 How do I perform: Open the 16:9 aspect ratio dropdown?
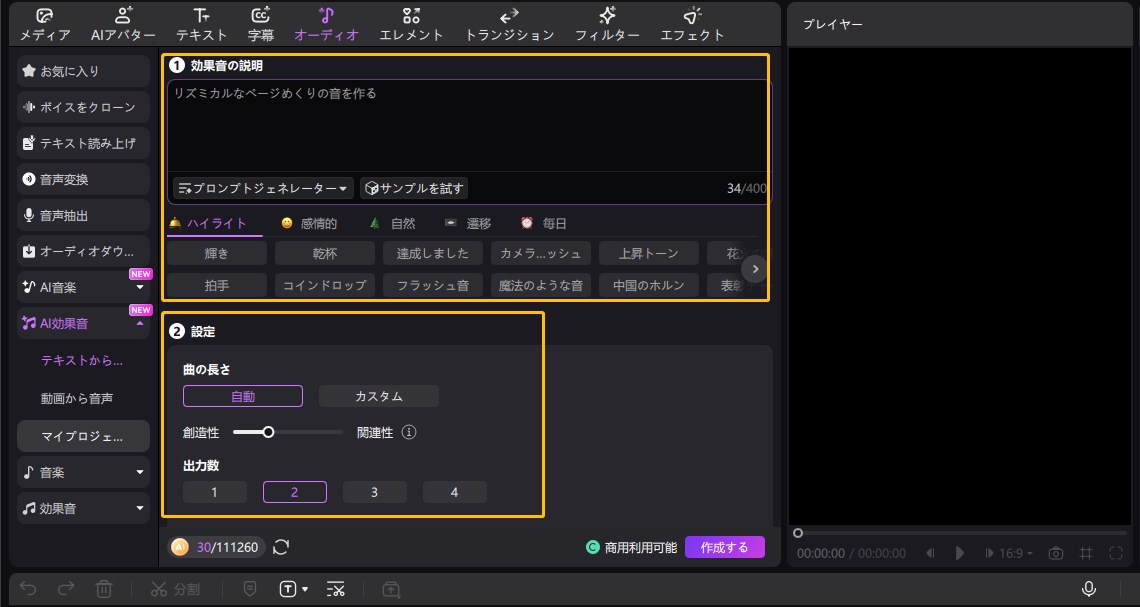coord(1014,552)
